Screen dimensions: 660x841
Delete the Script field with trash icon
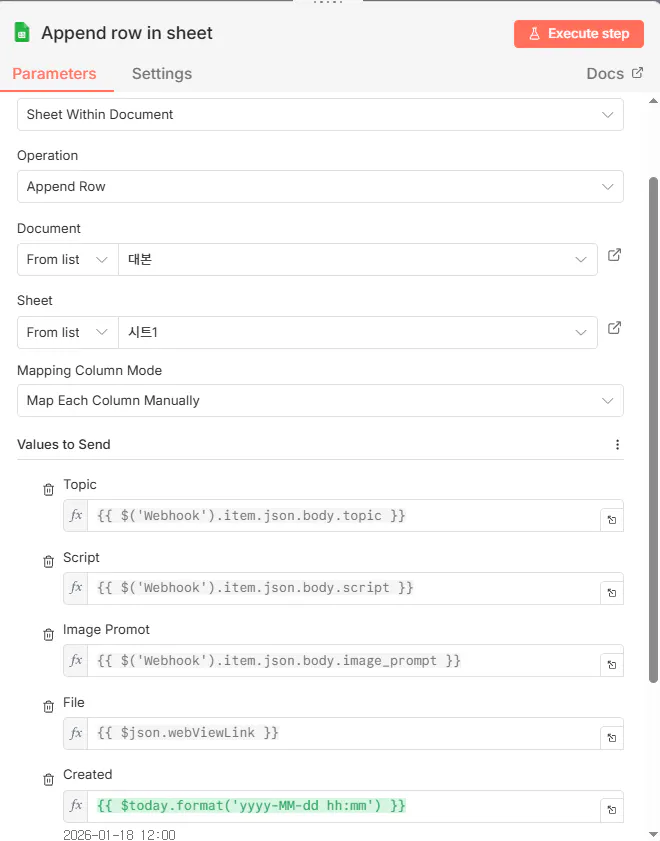(48, 562)
